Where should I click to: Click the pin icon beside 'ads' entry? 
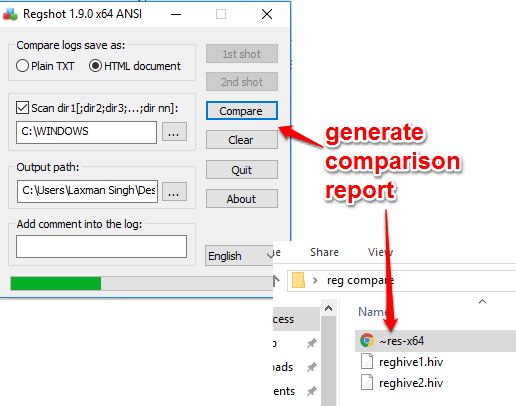pos(312,367)
